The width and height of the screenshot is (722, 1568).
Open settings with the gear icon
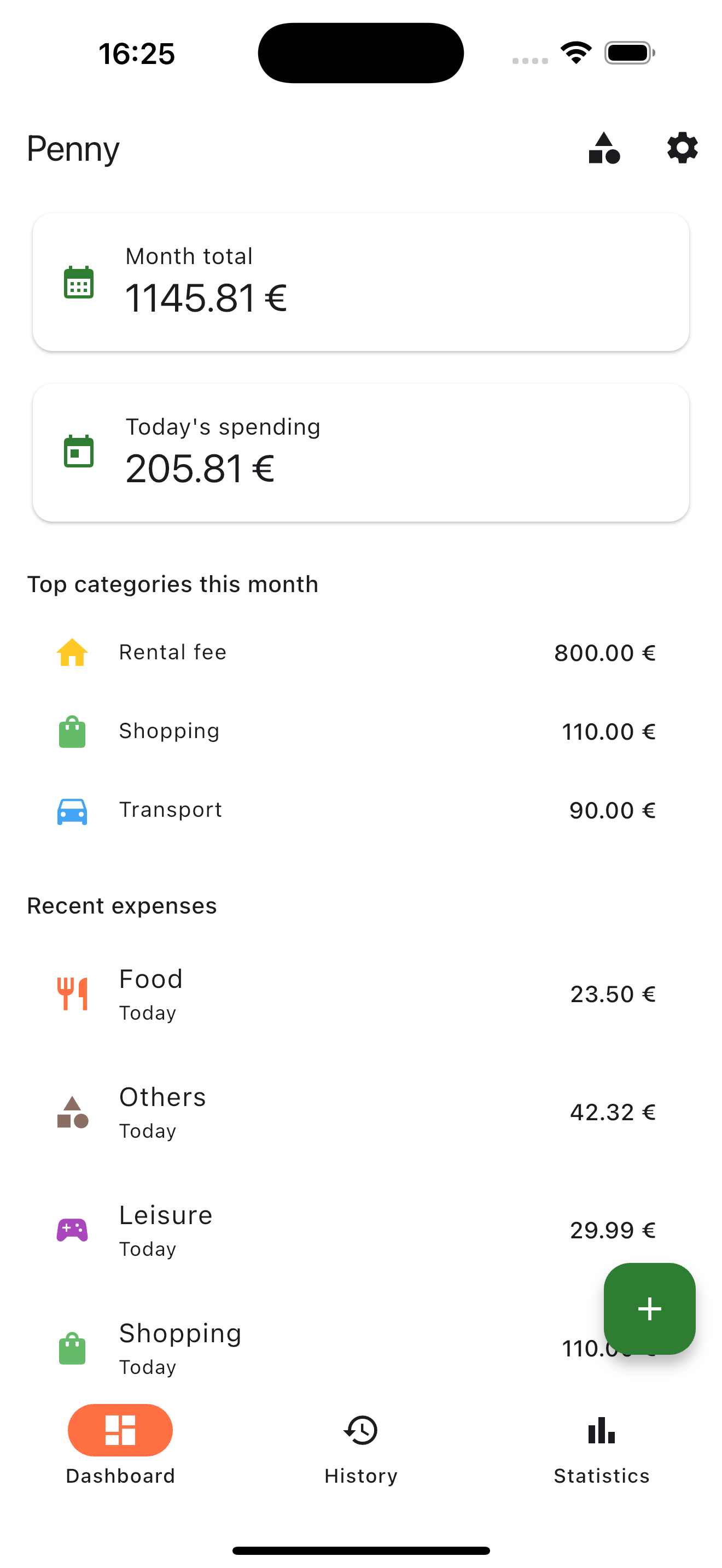[x=682, y=148]
